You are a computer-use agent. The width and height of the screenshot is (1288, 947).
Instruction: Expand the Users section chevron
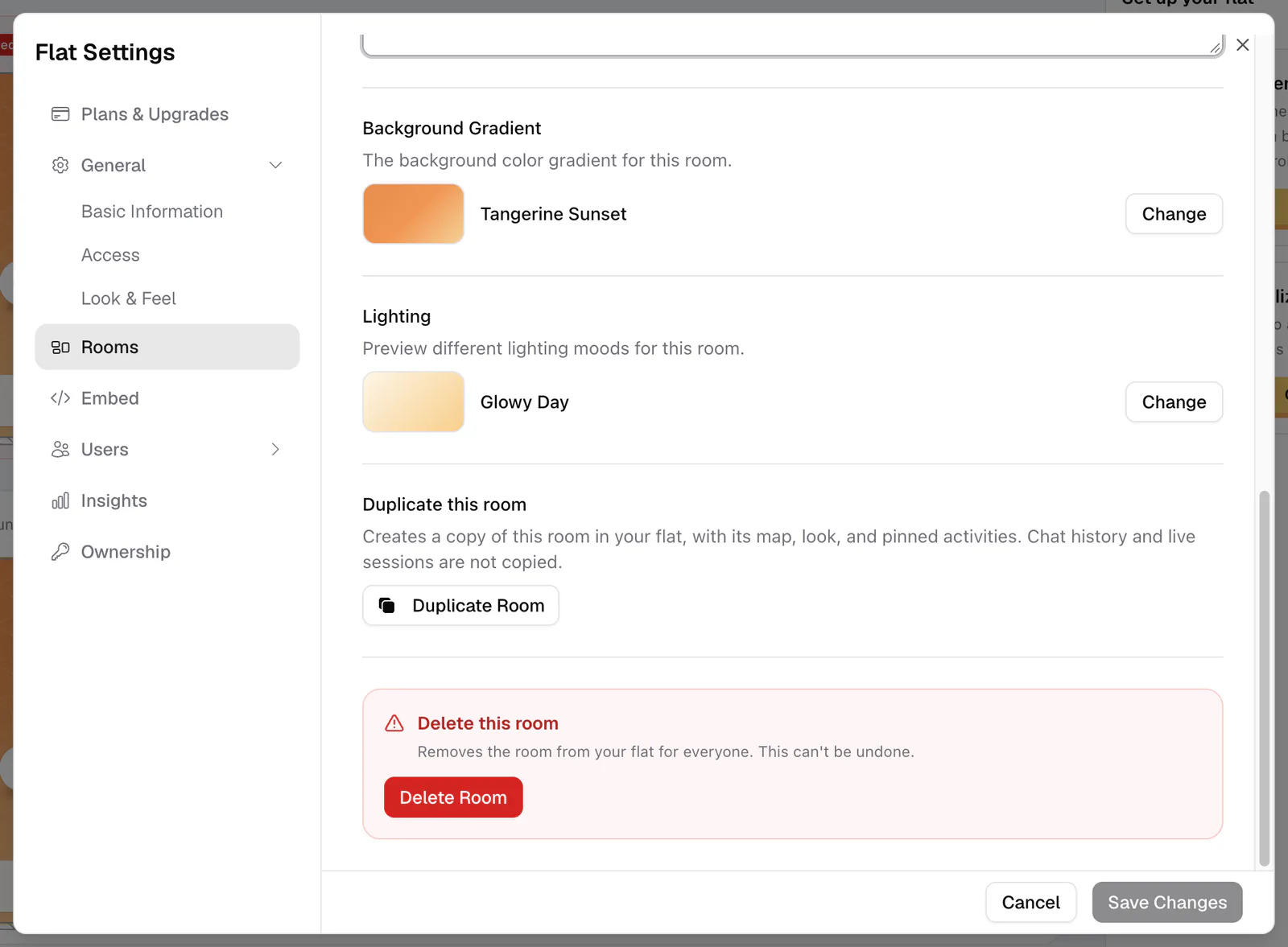click(x=275, y=450)
